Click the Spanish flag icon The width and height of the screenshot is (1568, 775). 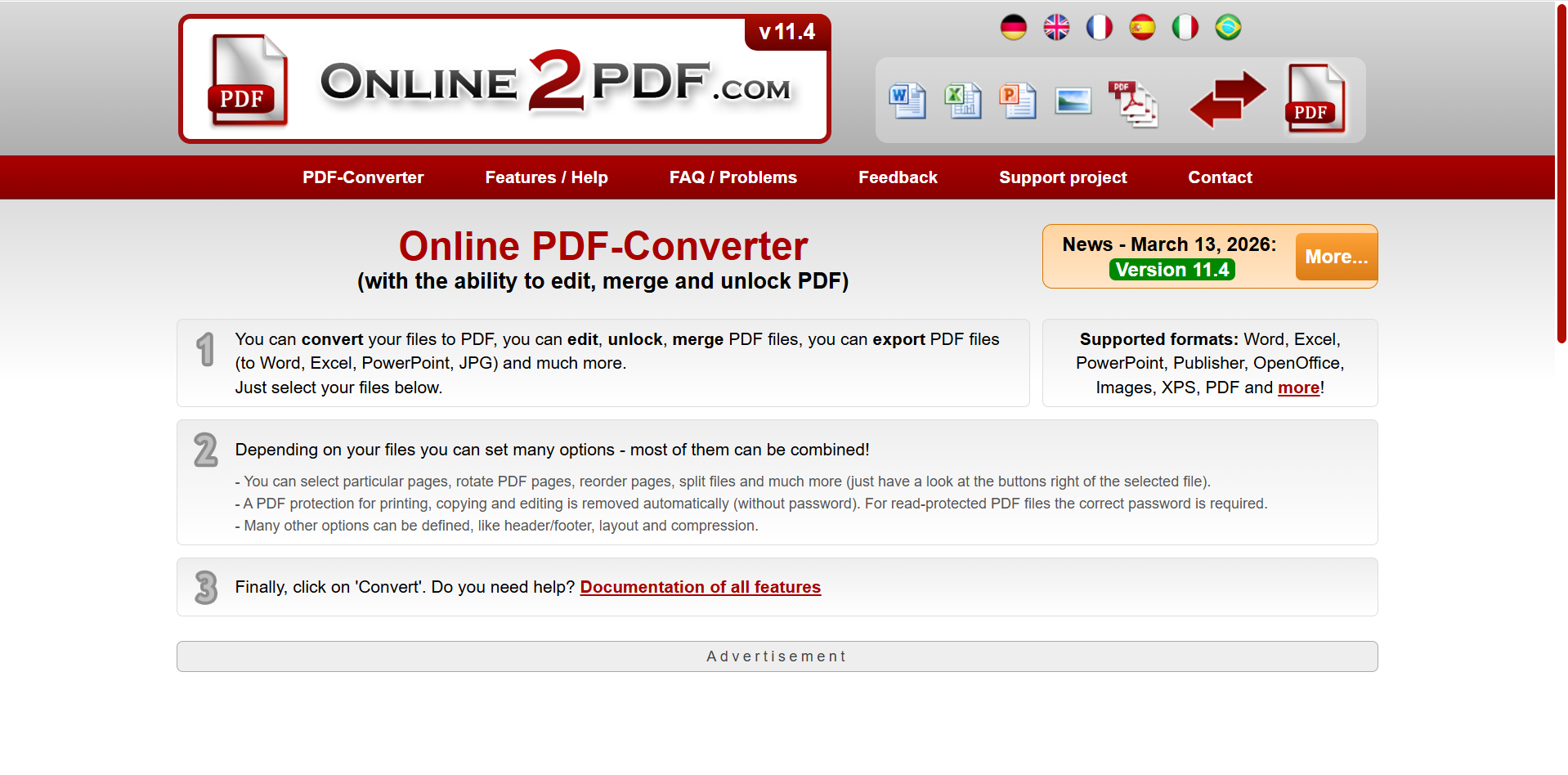coord(1142,28)
